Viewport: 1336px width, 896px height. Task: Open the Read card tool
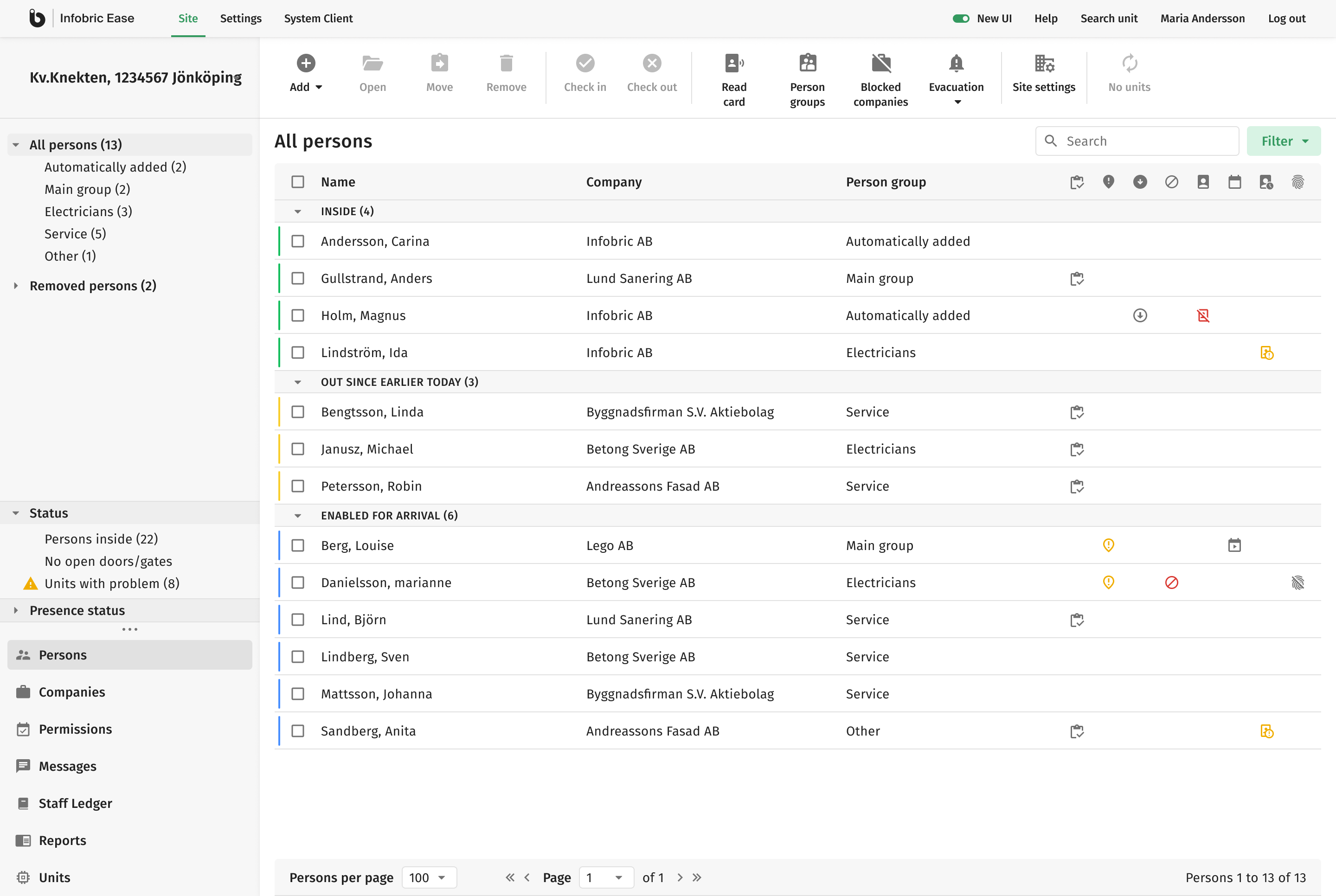pos(734,79)
